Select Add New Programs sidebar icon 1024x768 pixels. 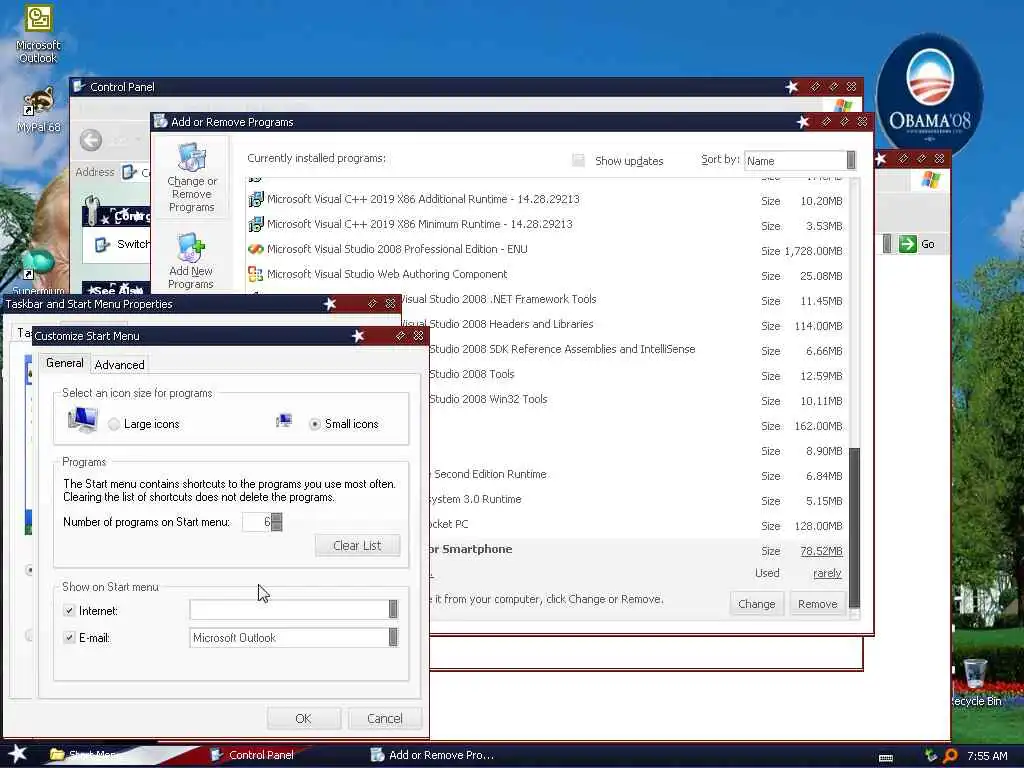191,261
